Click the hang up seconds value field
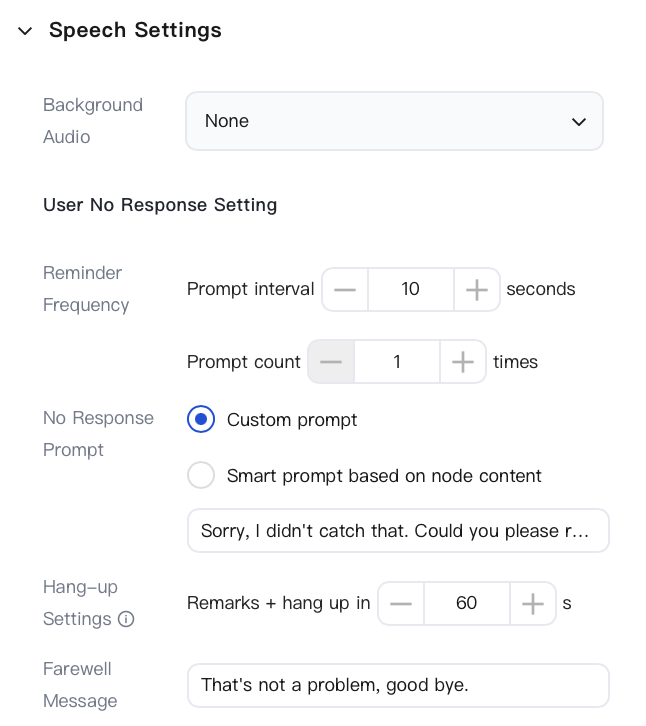 [467, 603]
